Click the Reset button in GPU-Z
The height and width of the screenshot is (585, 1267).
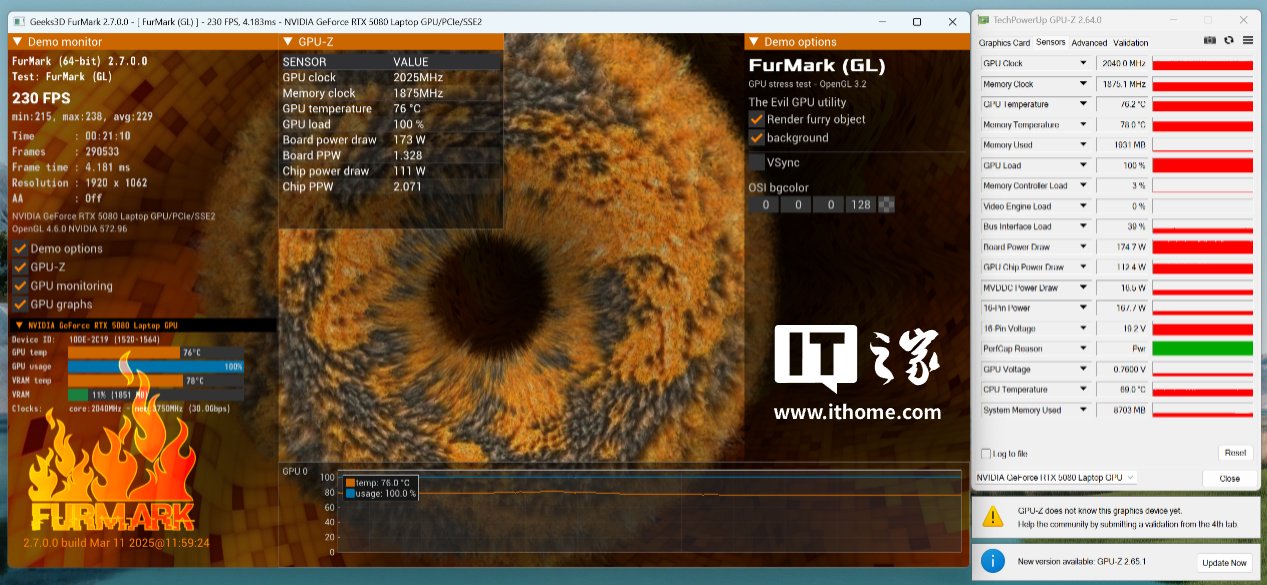tap(1235, 453)
